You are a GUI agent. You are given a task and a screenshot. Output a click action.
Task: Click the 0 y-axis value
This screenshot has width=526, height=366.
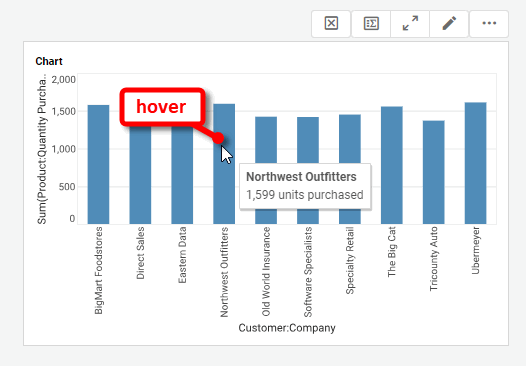[72, 219]
